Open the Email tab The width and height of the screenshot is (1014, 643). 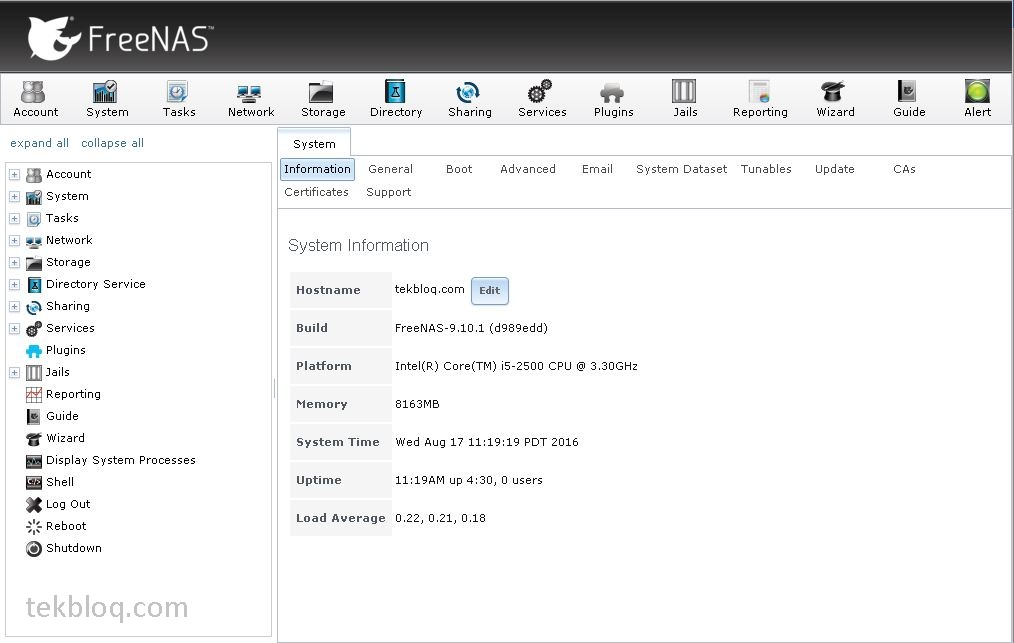pos(597,169)
